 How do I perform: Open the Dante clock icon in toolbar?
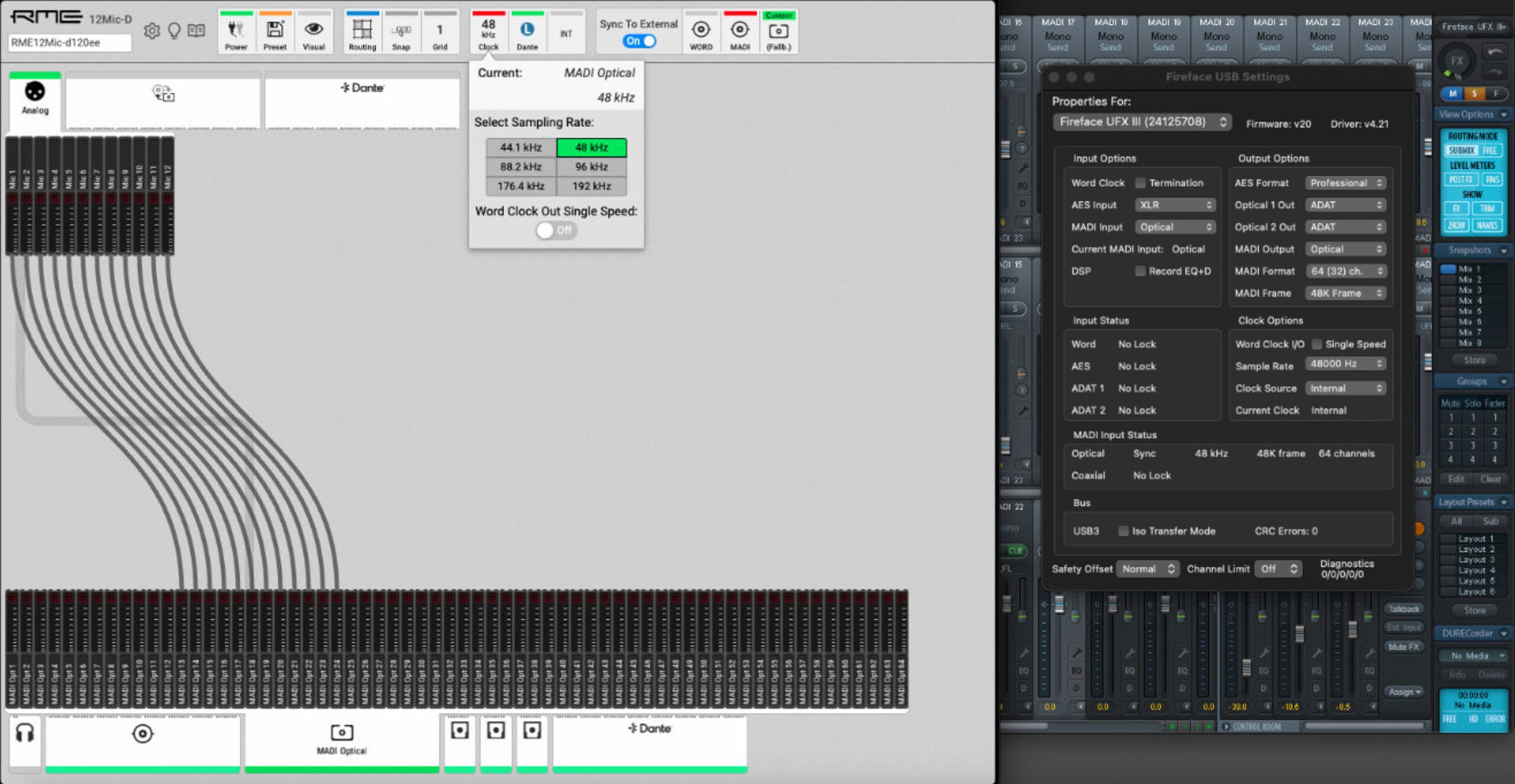click(527, 33)
